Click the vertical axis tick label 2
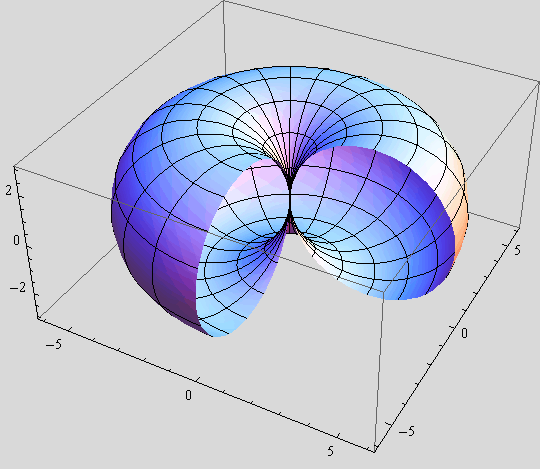The width and height of the screenshot is (540, 469). pos(9,190)
